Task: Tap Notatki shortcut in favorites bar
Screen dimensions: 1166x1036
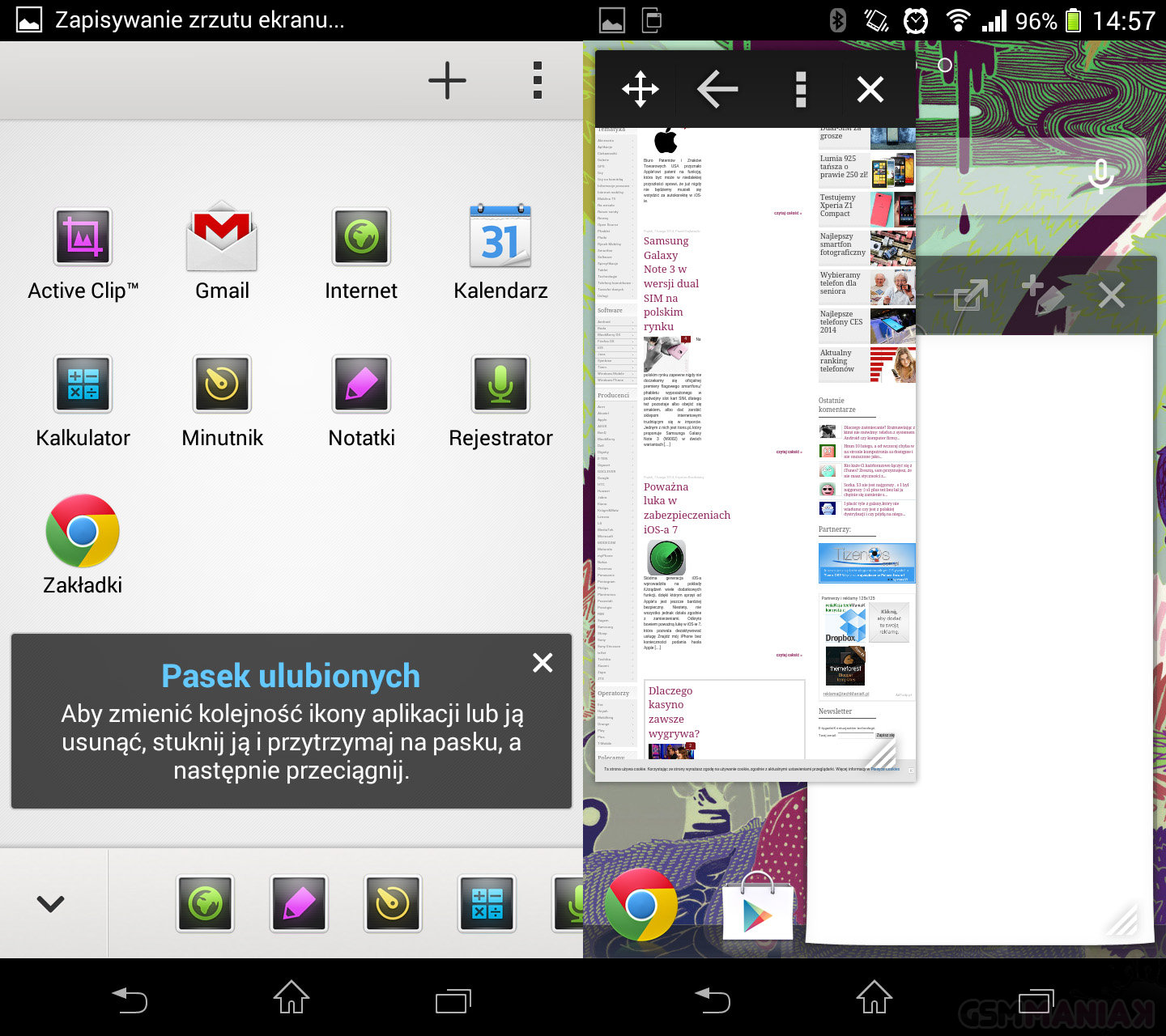Action: point(299,903)
